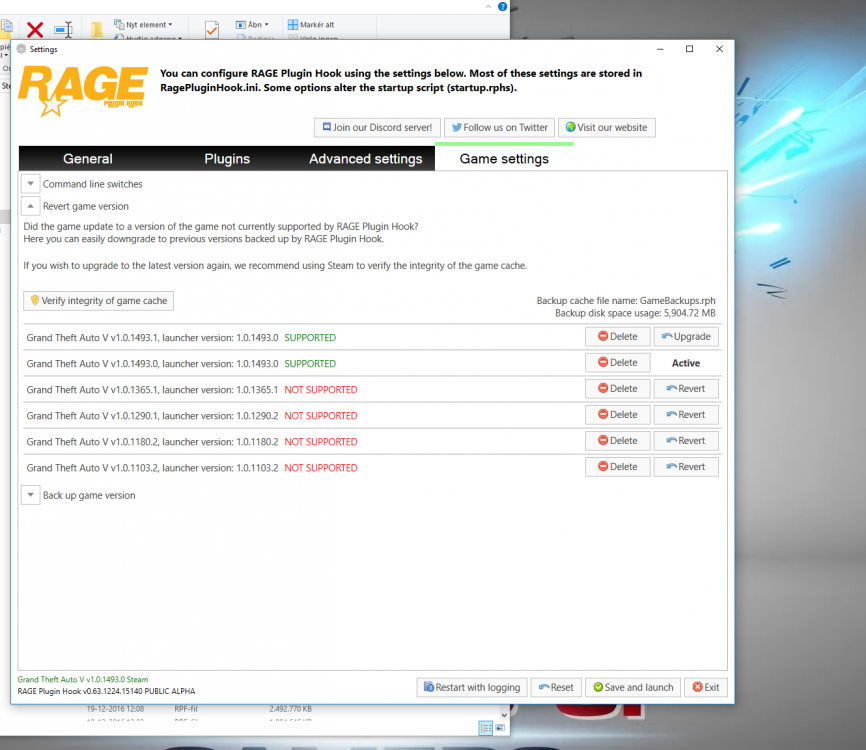Screen dimensions: 866x750
Task: Open the Plugins tab
Action: (x=227, y=159)
